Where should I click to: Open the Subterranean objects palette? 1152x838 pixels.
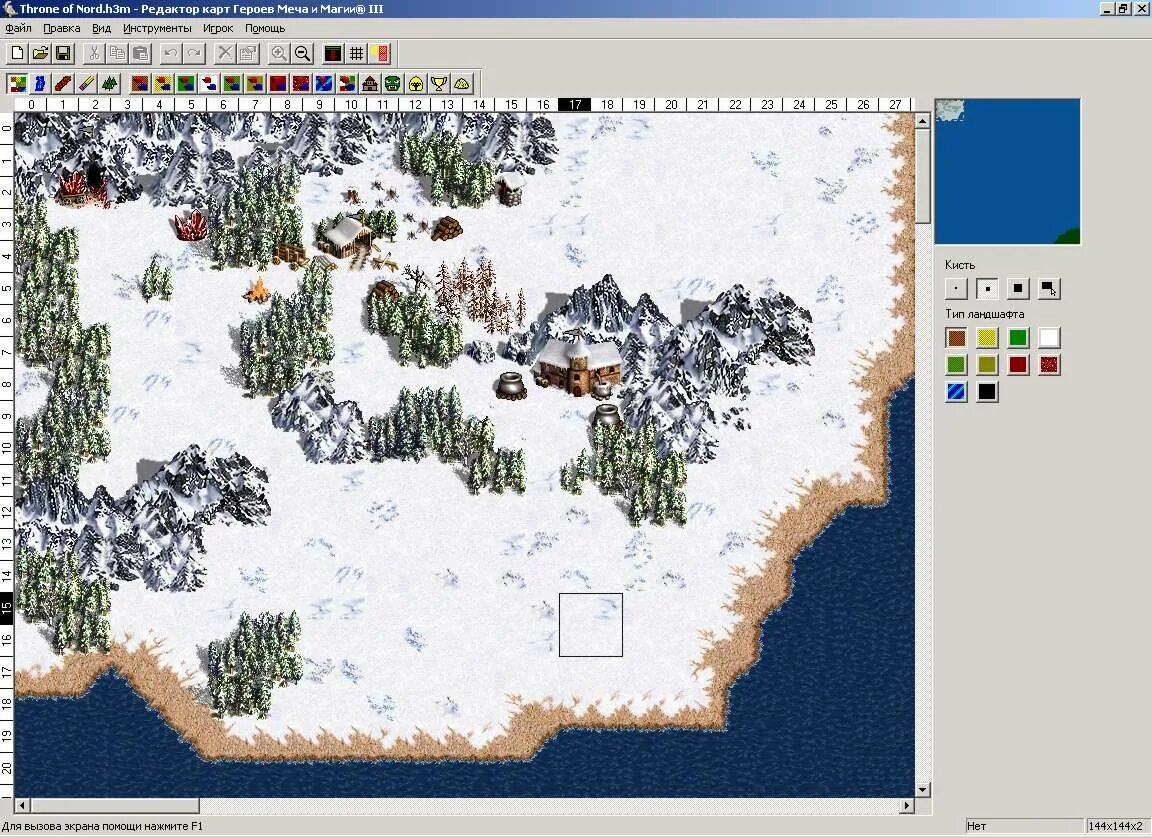278,83
